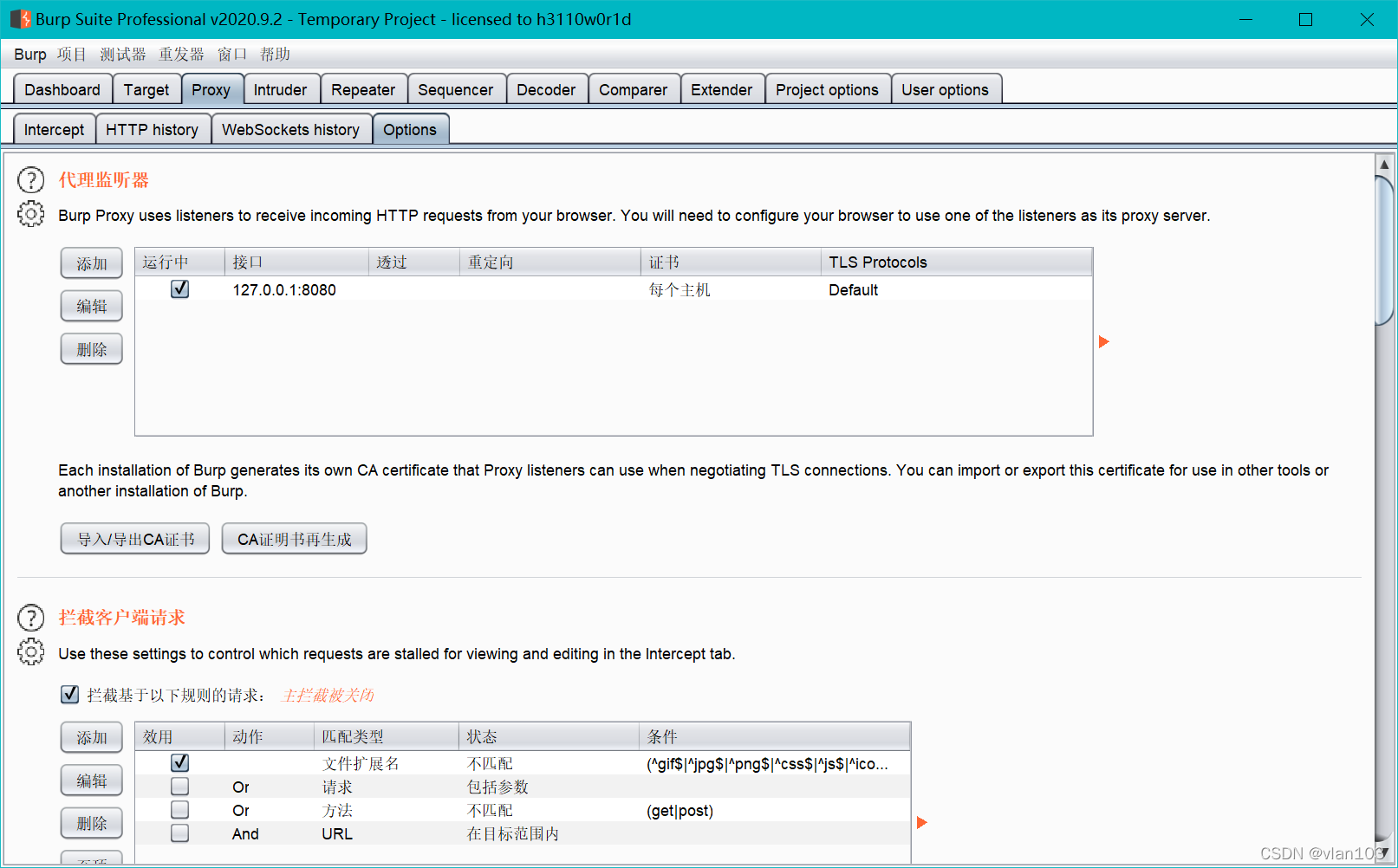The width and height of the screenshot is (1398, 868).
Task: Toggle 拦截基于以下规则的请求 checkbox
Action: tap(70, 695)
